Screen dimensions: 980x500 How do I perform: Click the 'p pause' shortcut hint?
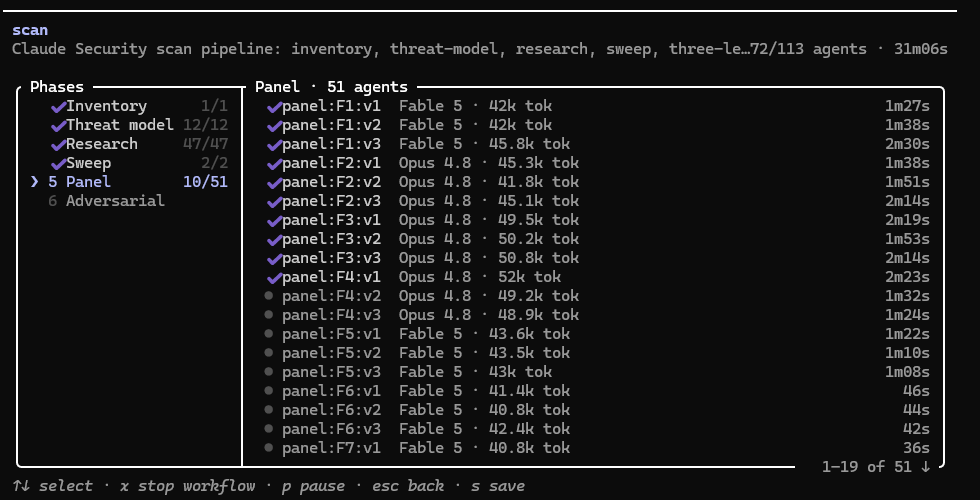(x=313, y=486)
